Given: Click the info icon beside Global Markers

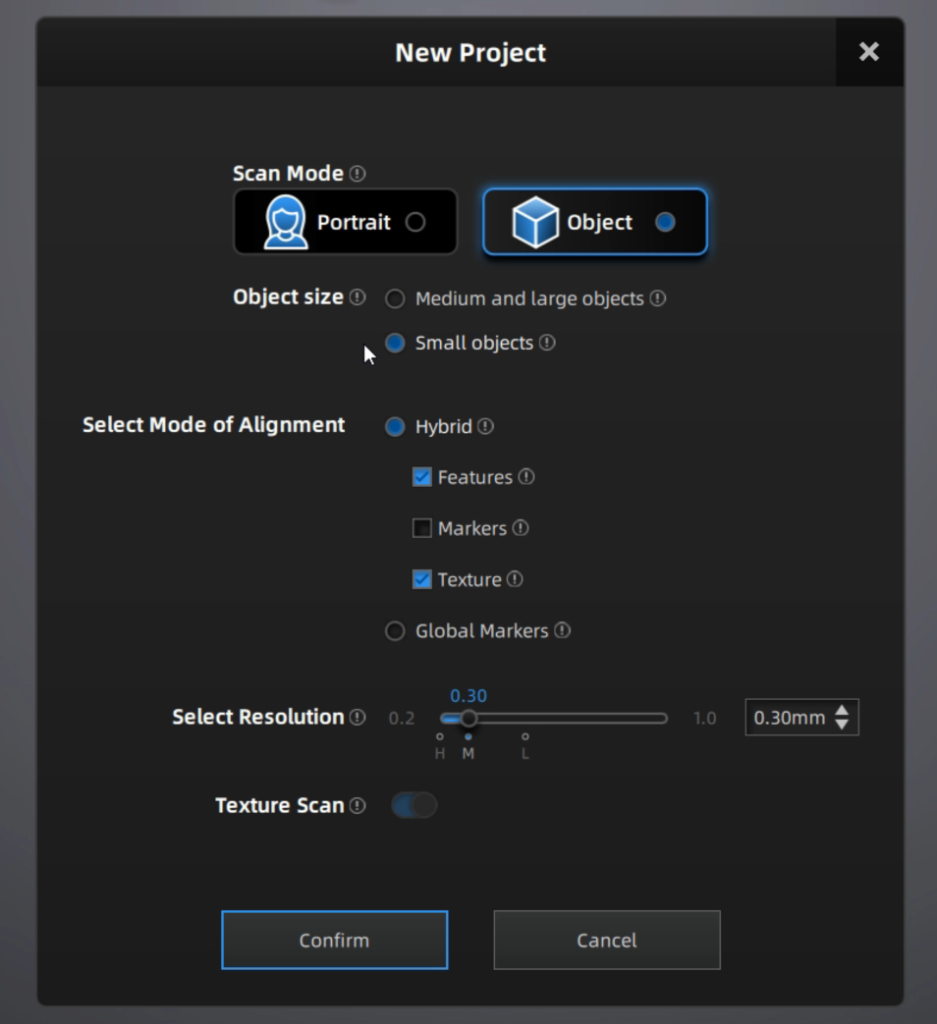Looking at the screenshot, I should [563, 631].
